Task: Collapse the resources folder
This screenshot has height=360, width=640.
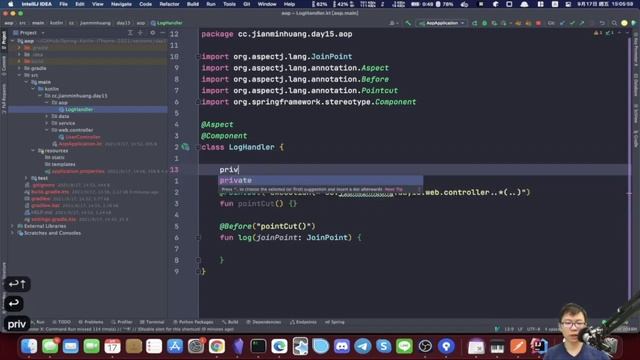Action: pyautogui.click(x=33, y=151)
